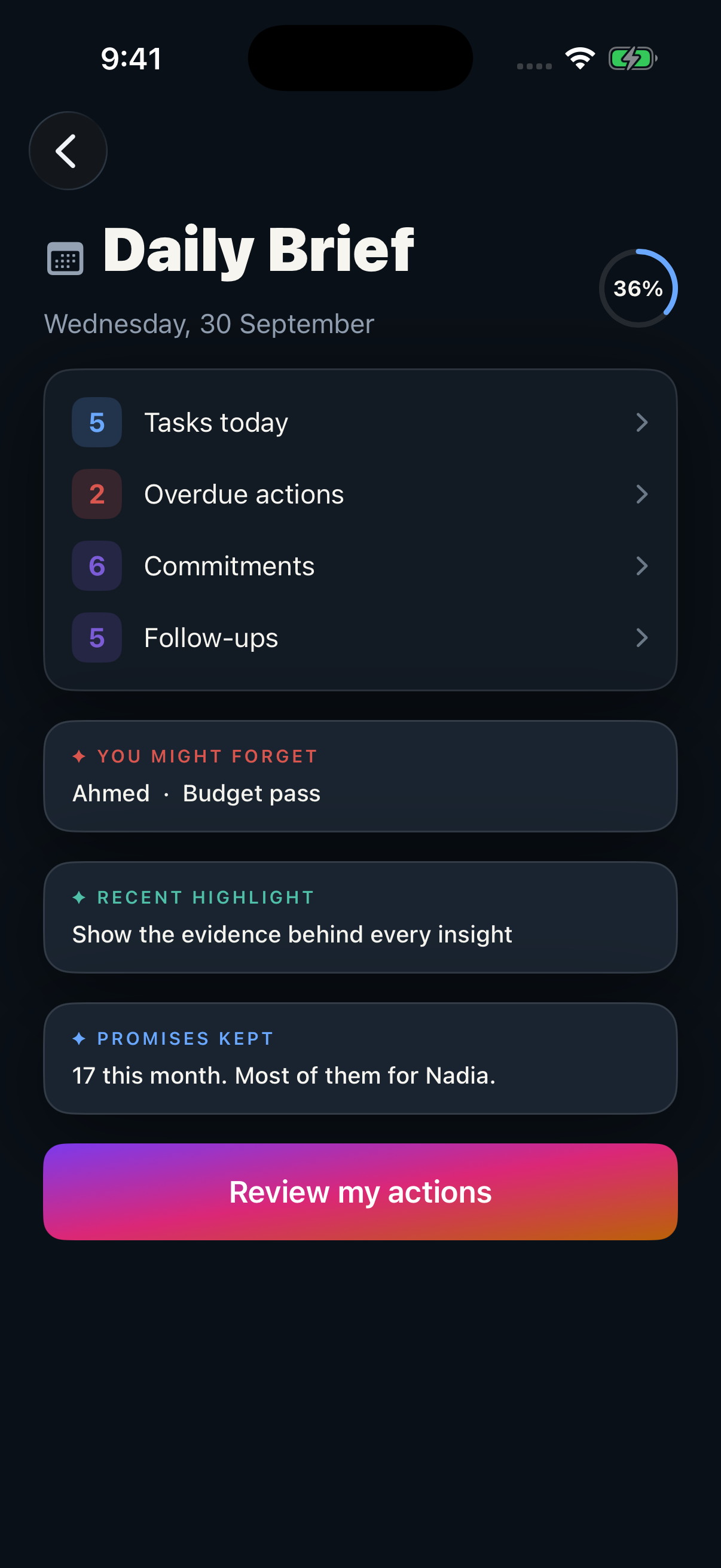Screen dimensions: 721x1568
Task: Open the Ahmed Budget pass reminder
Action: [x=360, y=777]
